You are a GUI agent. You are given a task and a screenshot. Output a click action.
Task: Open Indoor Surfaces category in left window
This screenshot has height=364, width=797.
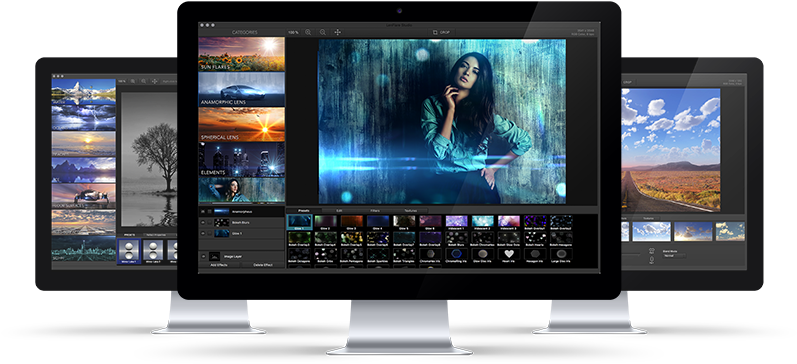[83, 196]
